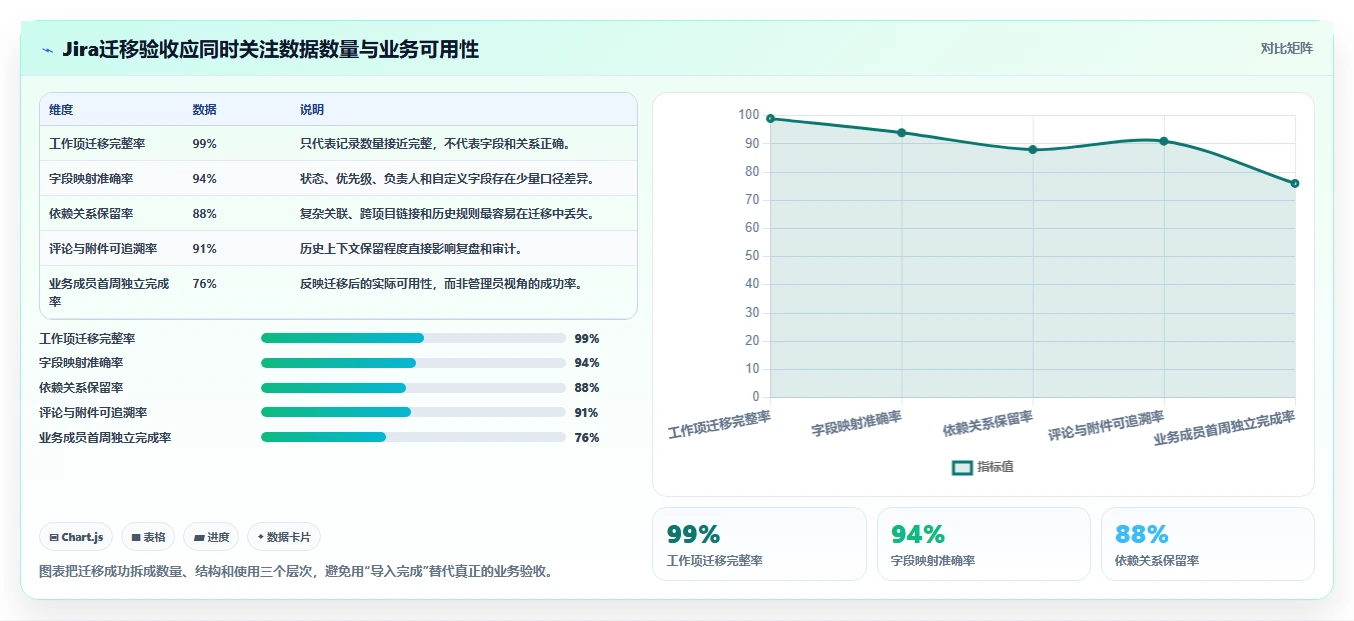Click the 91% value in the table
The height and width of the screenshot is (621, 1354).
[204, 249]
